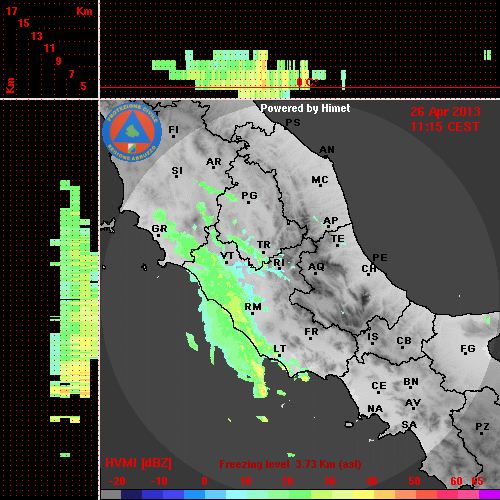Click the yellow segment of the color bar

pyautogui.click(x=363, y=495)
